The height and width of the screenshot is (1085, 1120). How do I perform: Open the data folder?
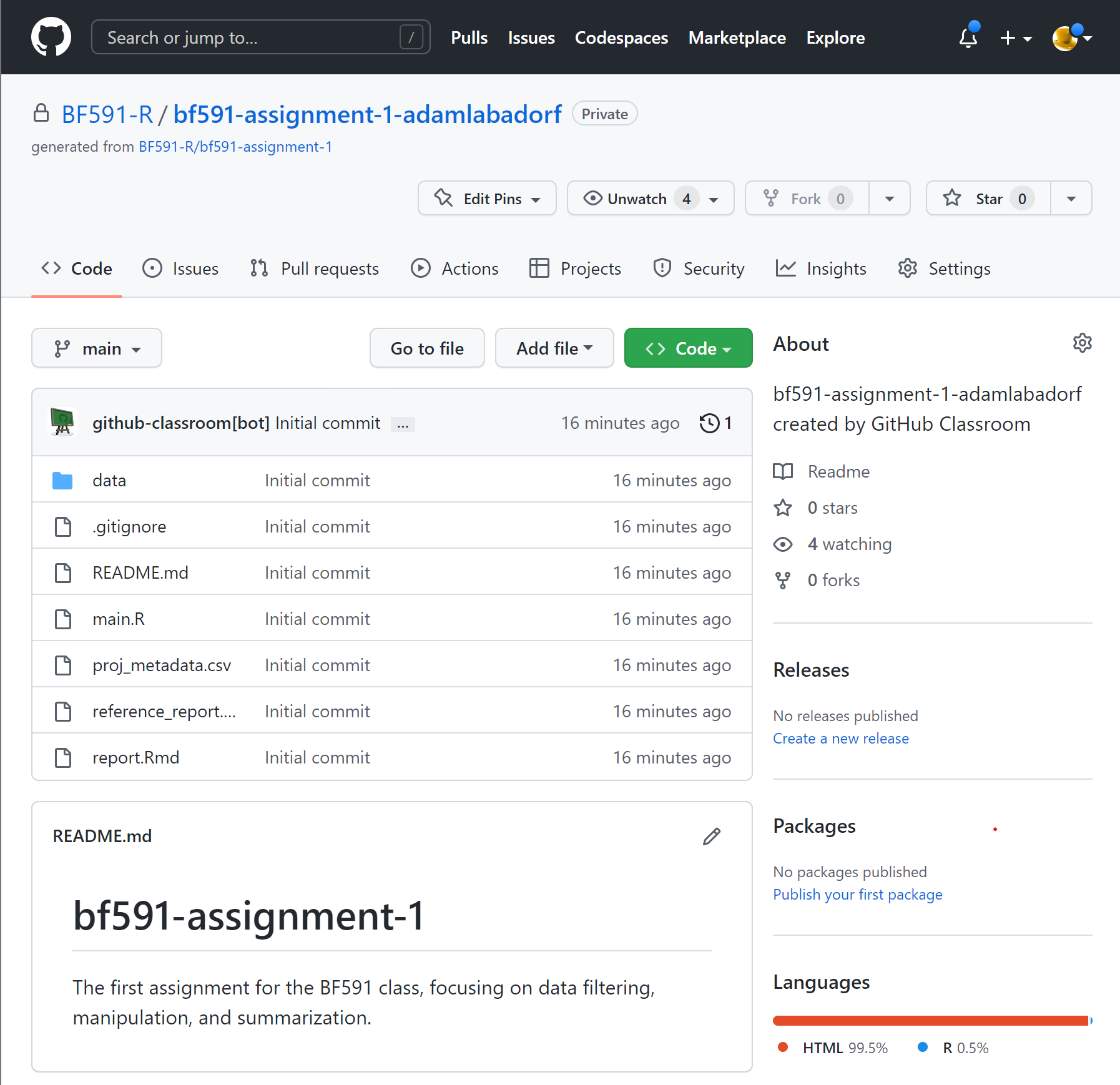click(x=109, y=480)
